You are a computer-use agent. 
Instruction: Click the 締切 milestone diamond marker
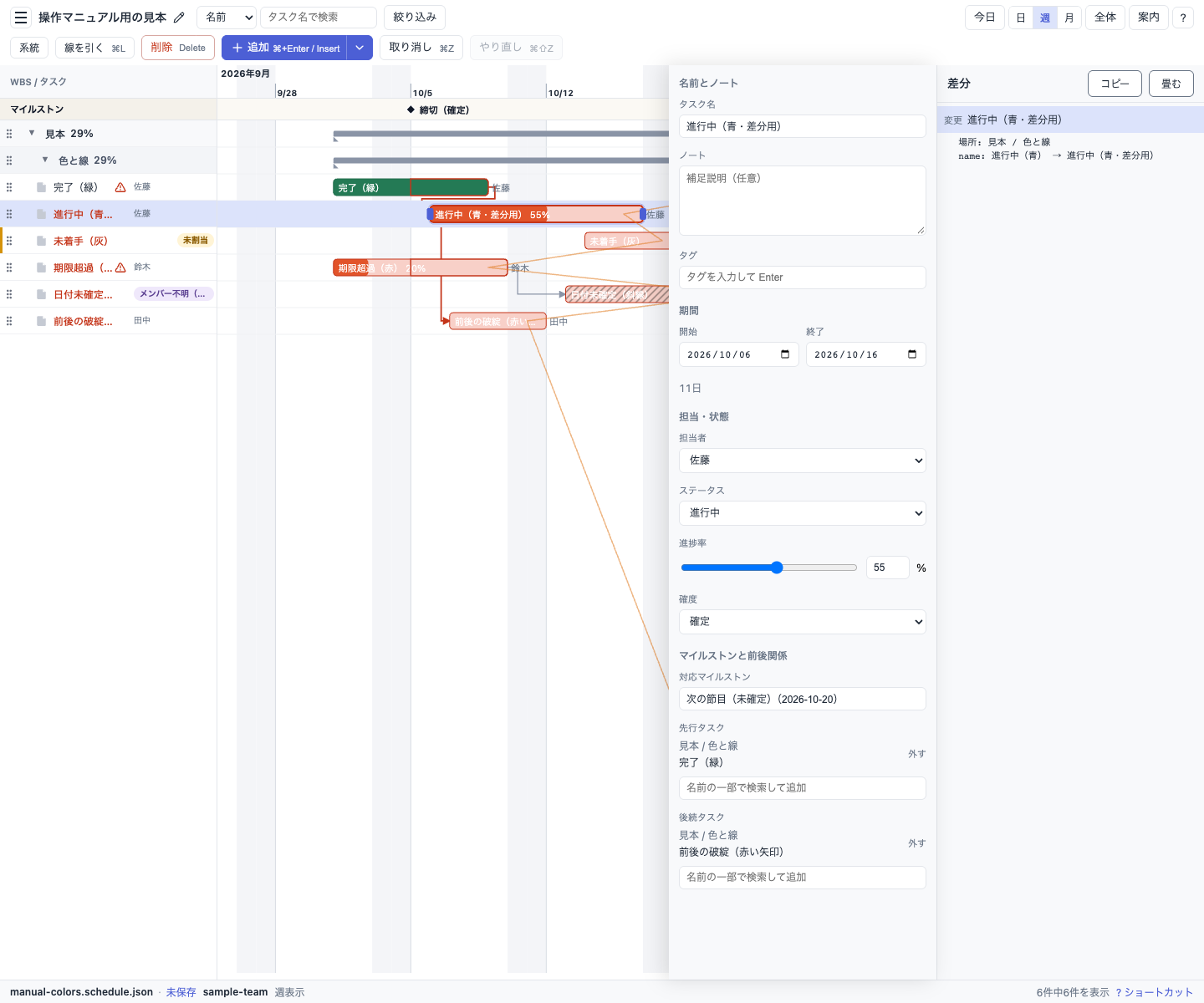[411, 109]
